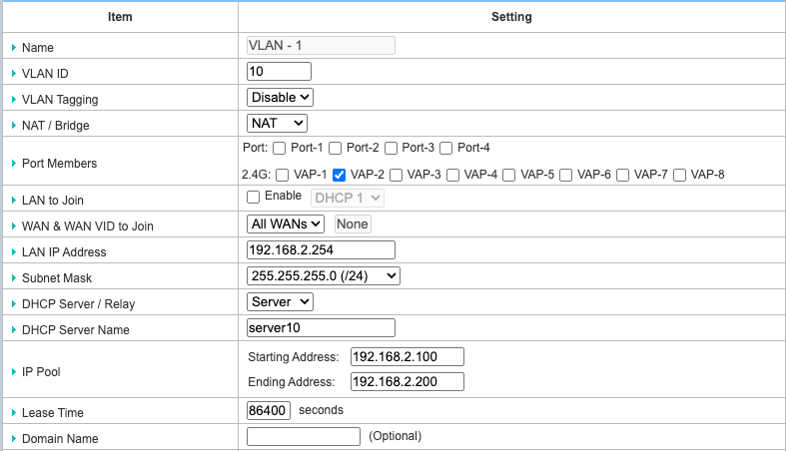Click the arrow icon beside Port Members

click(13, 163)
